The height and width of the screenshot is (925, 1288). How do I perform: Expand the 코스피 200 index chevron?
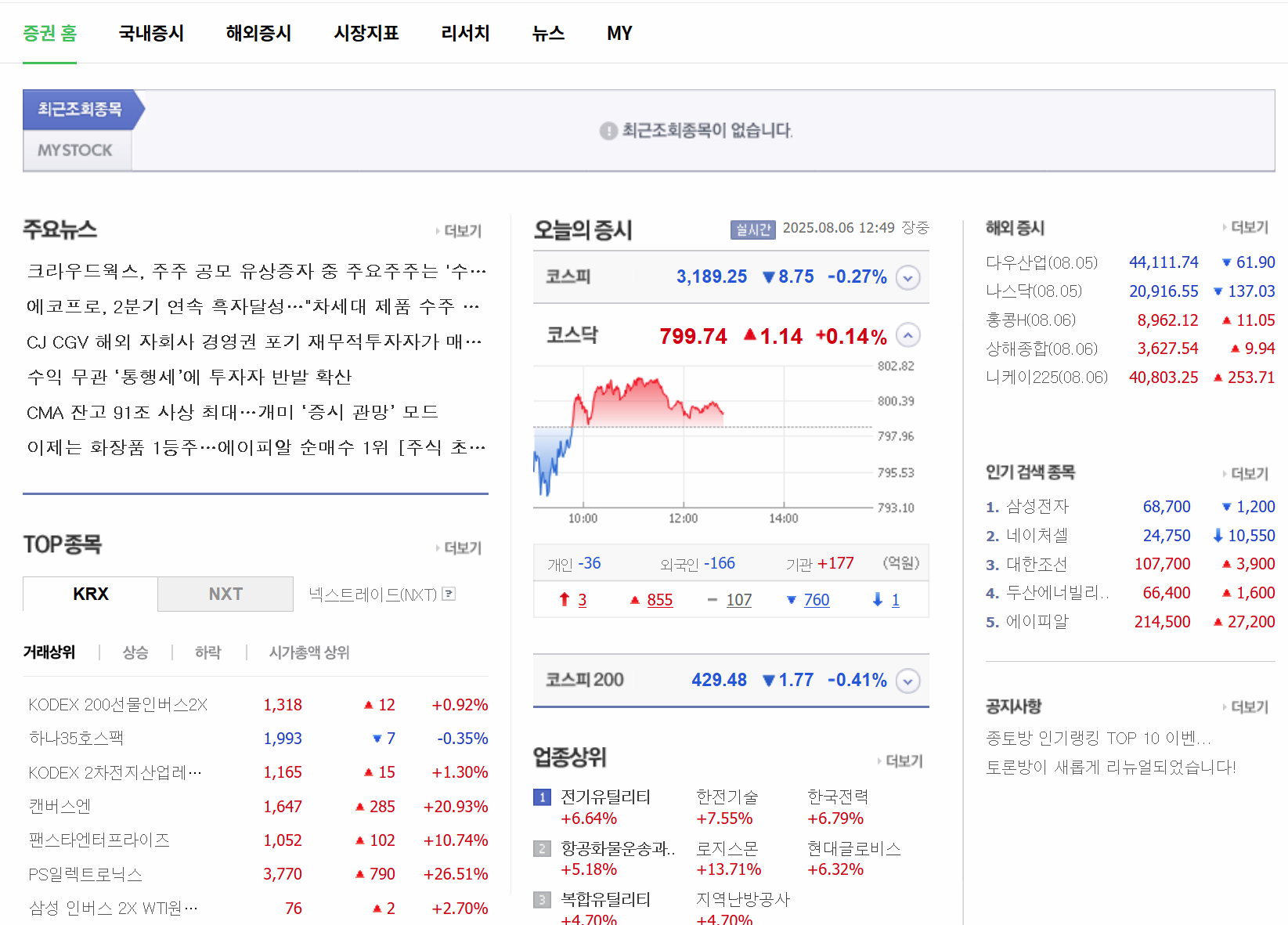click(x=907, y=681)
